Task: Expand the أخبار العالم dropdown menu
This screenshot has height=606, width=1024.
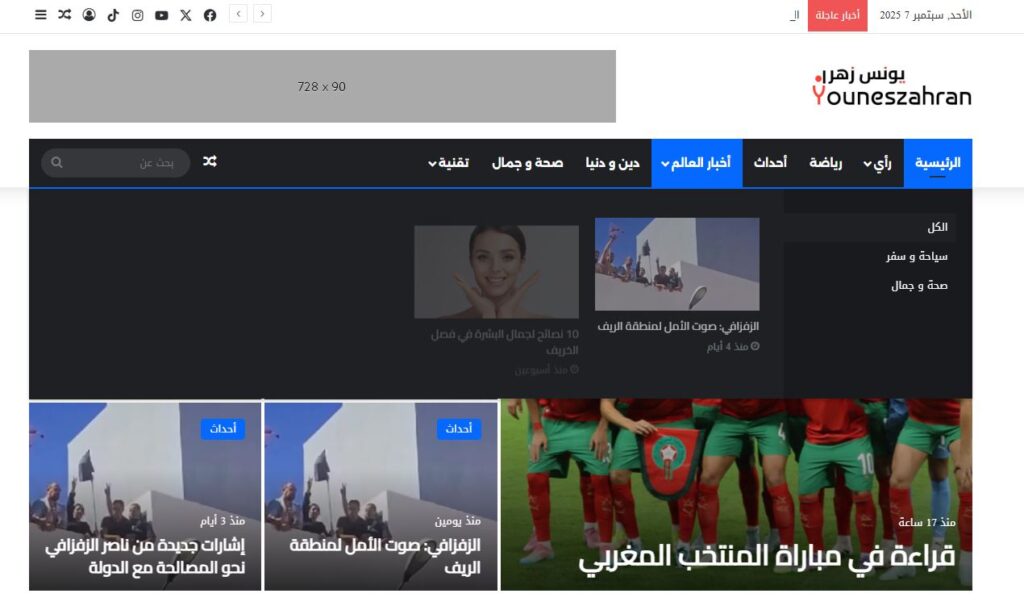Action: (696, 163)
